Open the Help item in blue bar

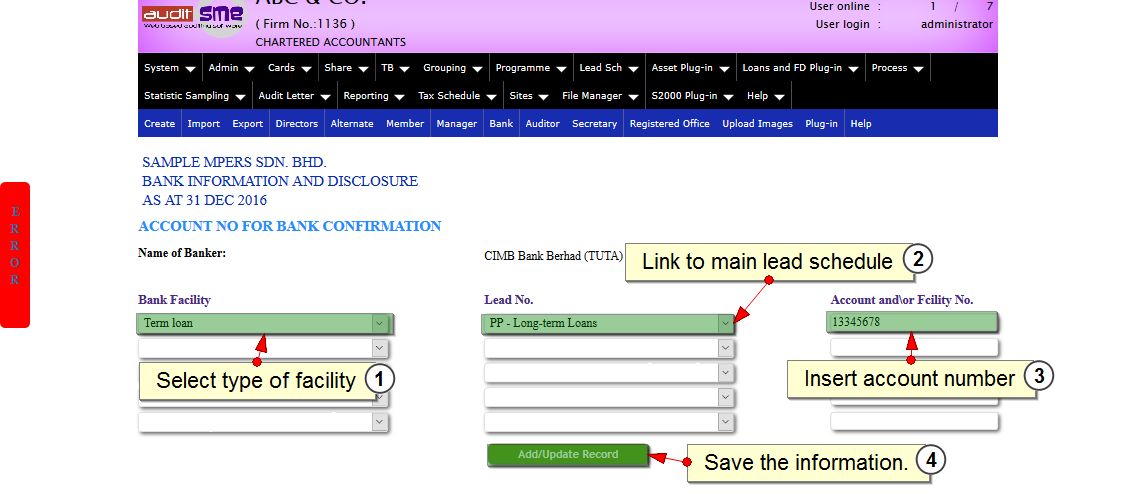[x=860, y=124]
